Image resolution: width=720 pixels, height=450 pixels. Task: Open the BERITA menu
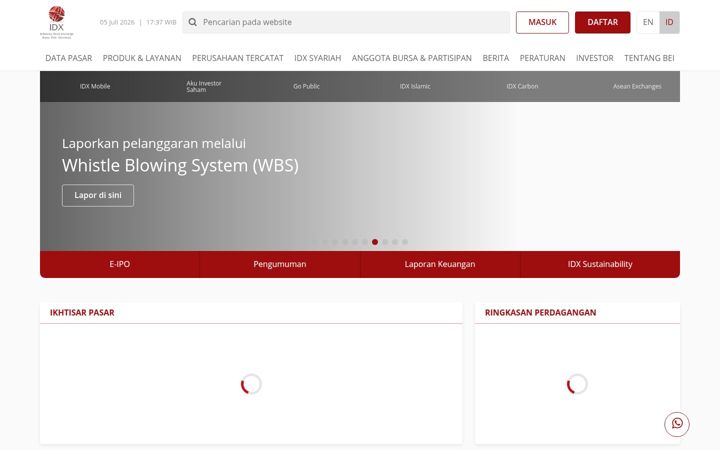click(x=496, y=58)
